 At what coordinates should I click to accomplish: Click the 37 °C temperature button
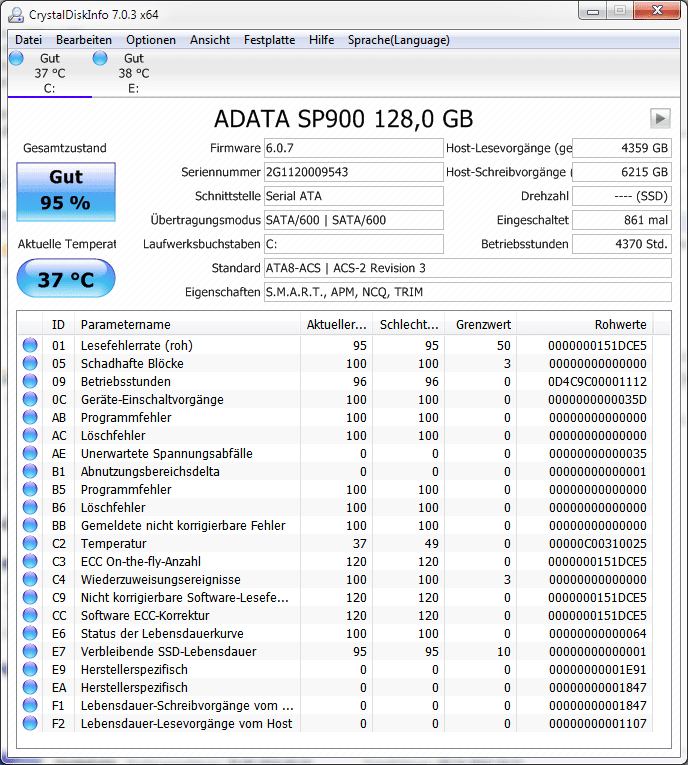point(66,278)
